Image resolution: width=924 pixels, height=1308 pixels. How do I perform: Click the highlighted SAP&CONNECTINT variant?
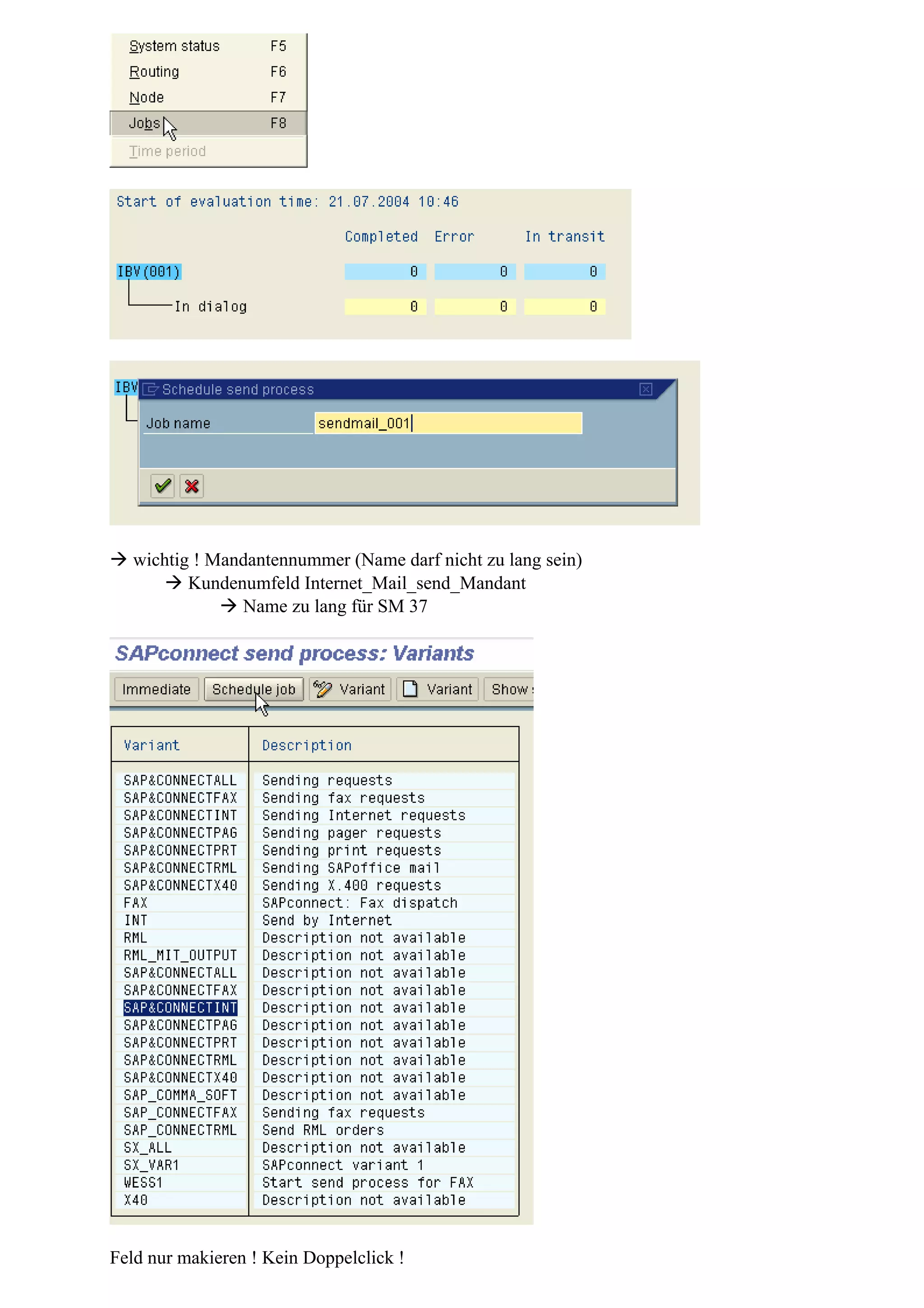pyautogui.click(x=180, y=1008)
